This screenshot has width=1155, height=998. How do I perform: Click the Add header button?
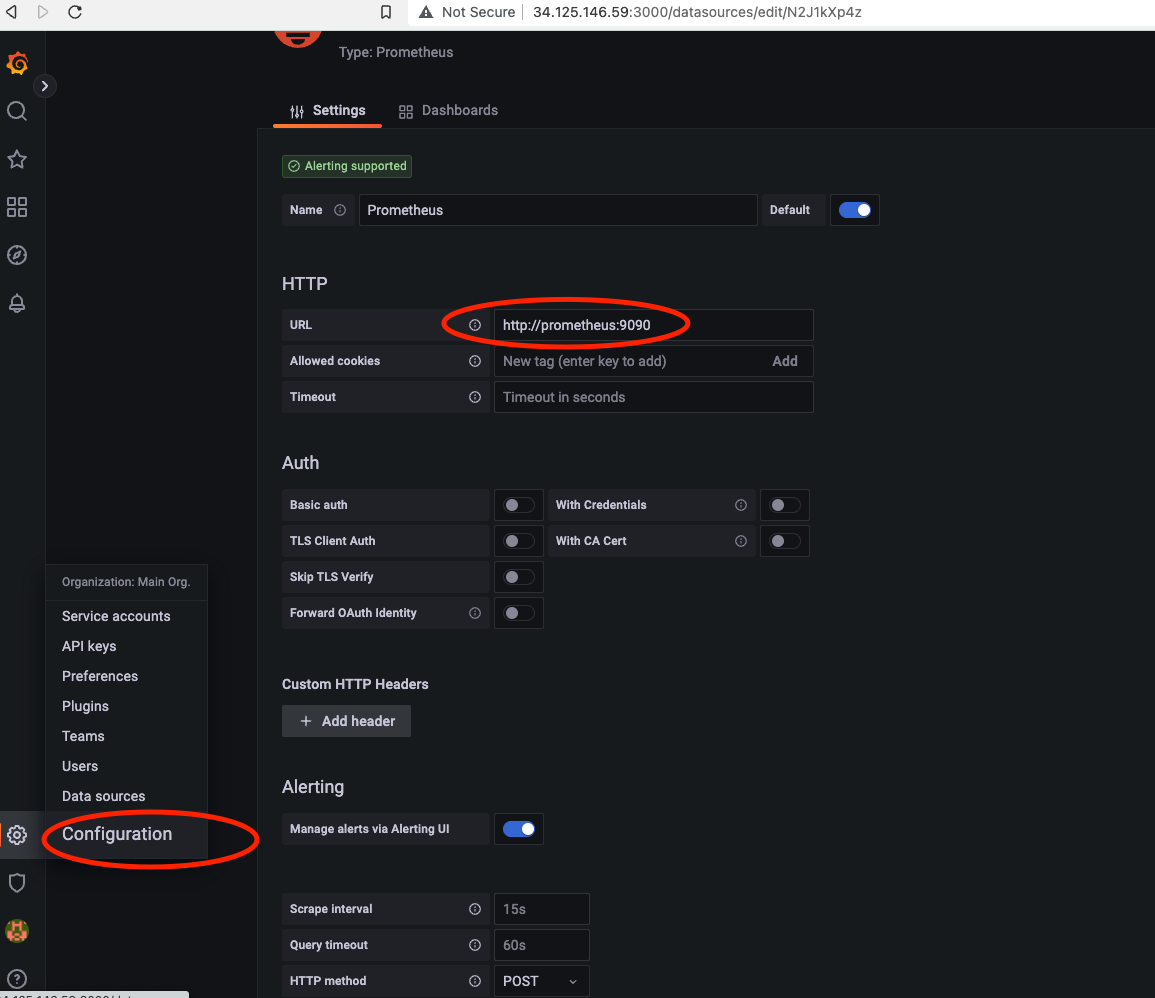coord(346,721)
